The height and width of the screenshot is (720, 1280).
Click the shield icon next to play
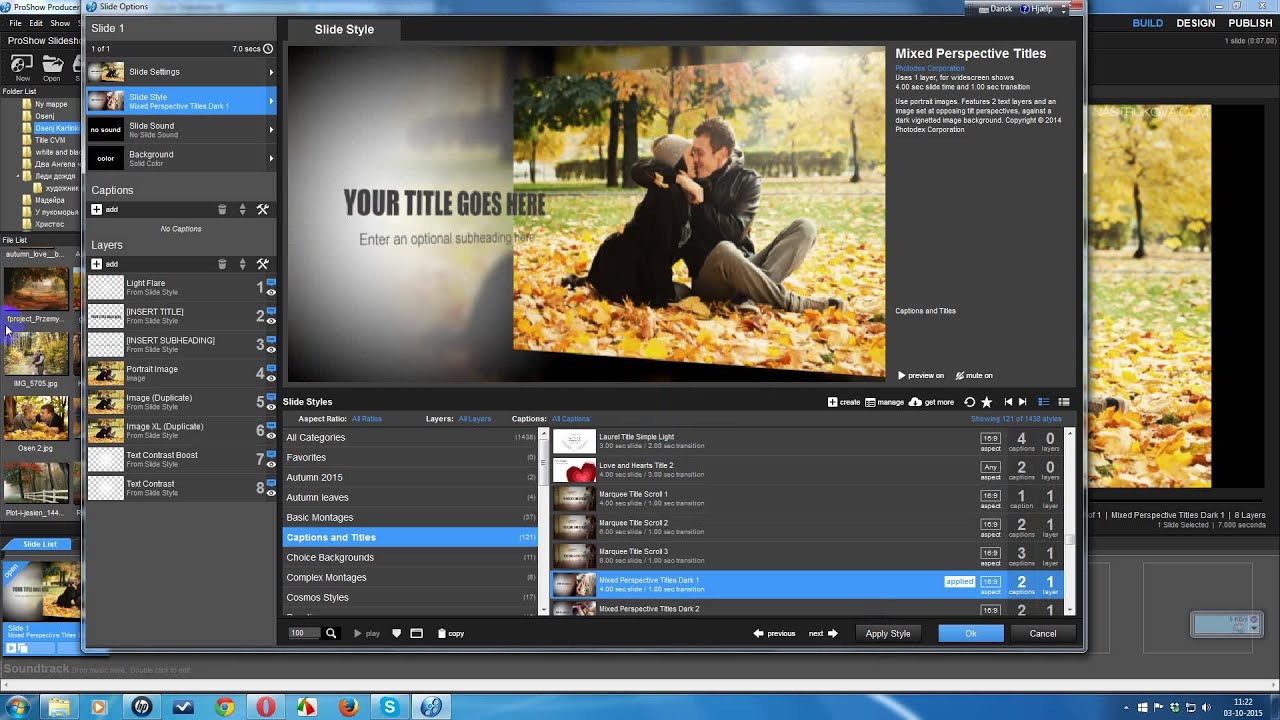[x=397, y=633]
